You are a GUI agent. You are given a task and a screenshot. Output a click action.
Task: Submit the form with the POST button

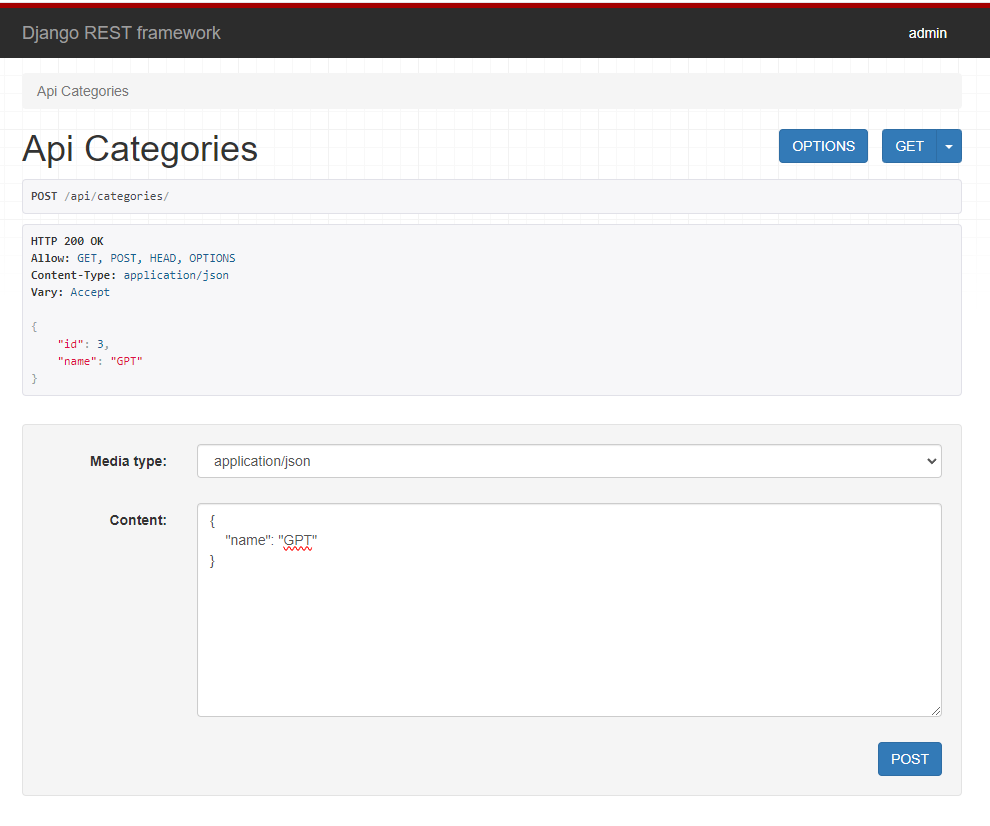pos(909,758)
